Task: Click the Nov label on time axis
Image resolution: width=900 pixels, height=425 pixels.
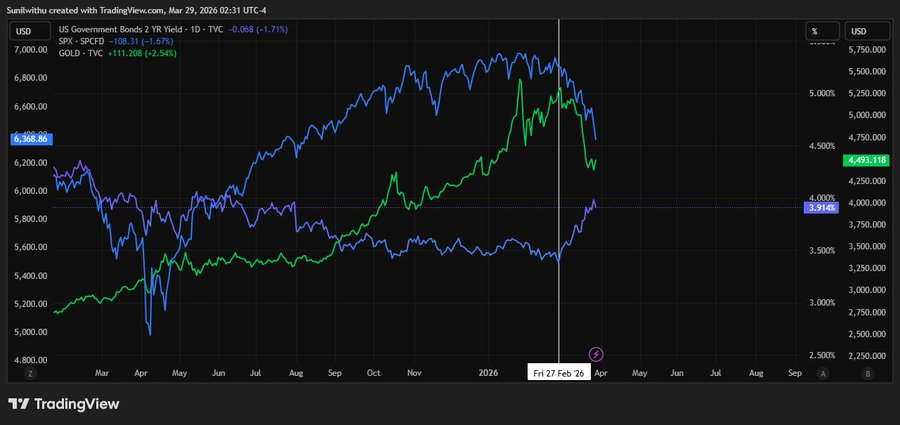Action: click(414, 372)
